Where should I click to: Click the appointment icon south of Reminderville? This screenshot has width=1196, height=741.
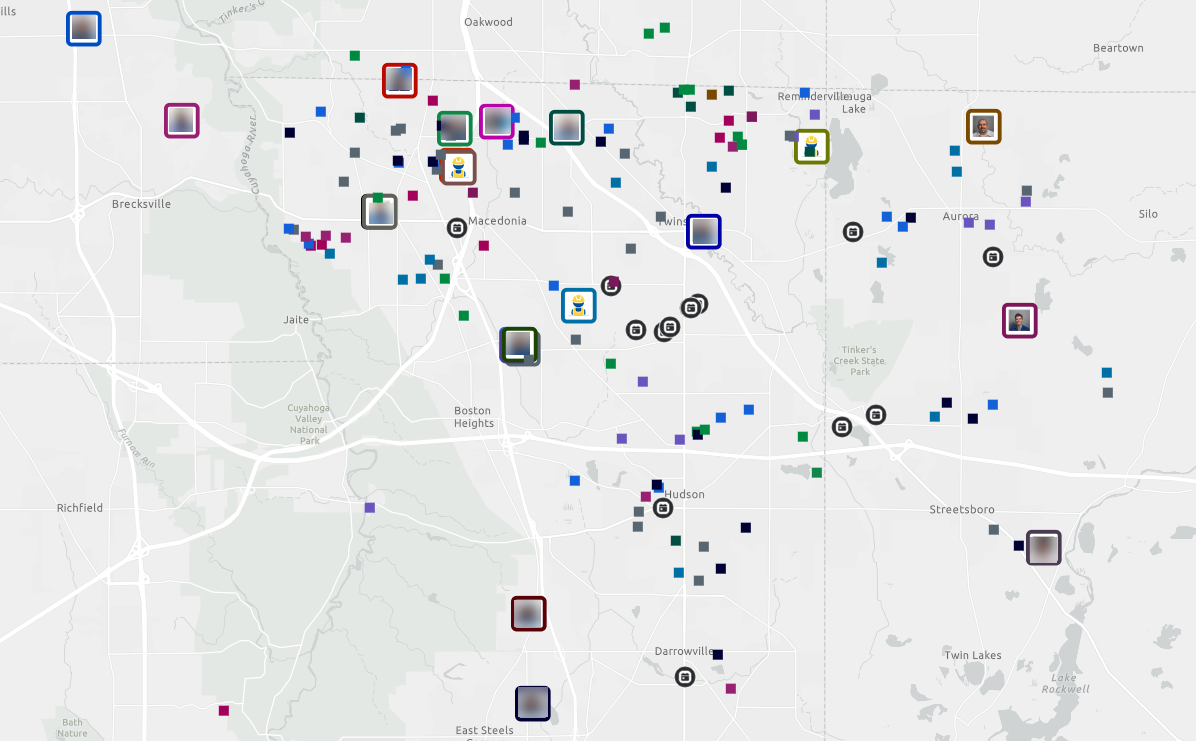841,427
